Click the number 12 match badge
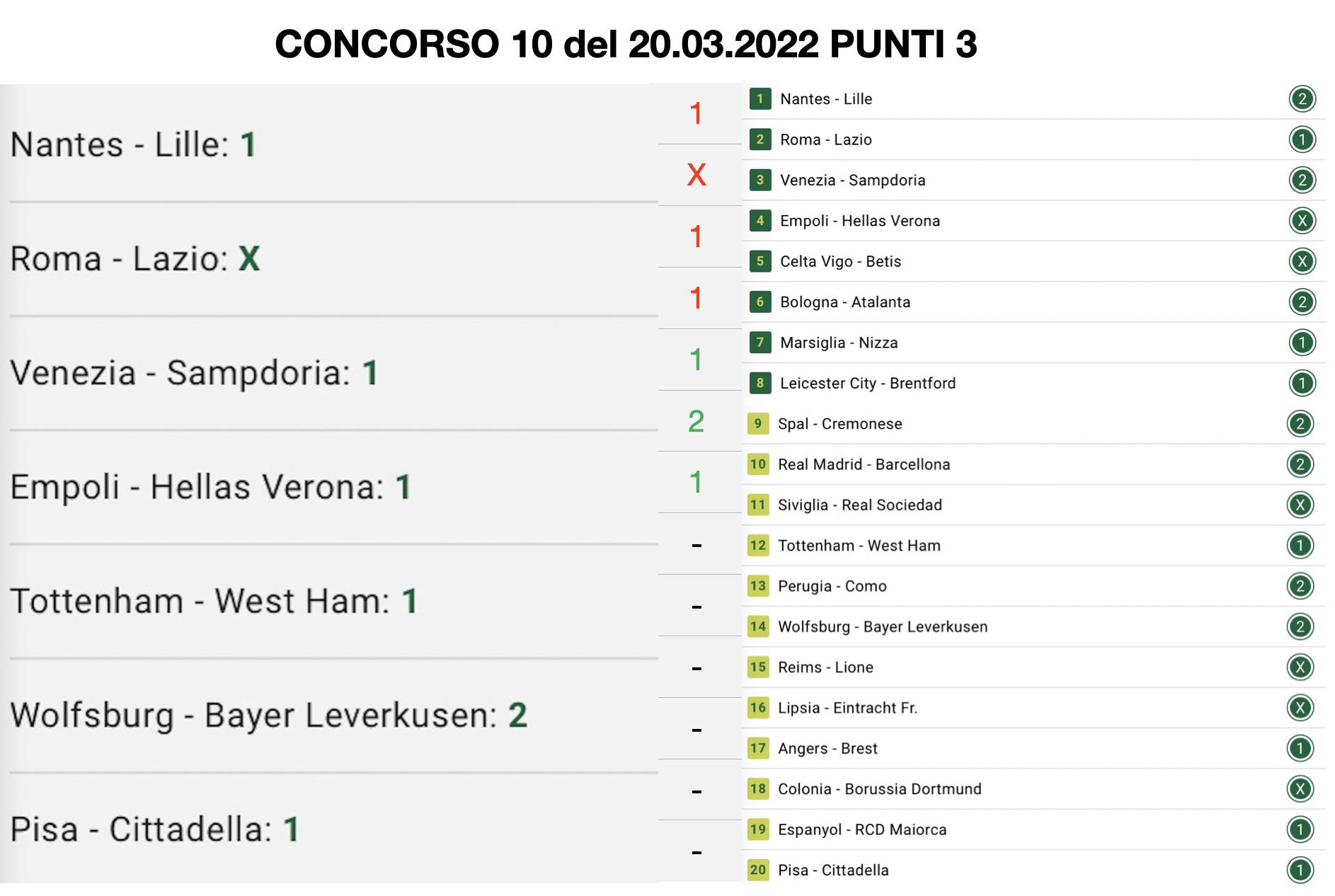The width and height of the screenshot is (1335, 896). click(758, 546)
